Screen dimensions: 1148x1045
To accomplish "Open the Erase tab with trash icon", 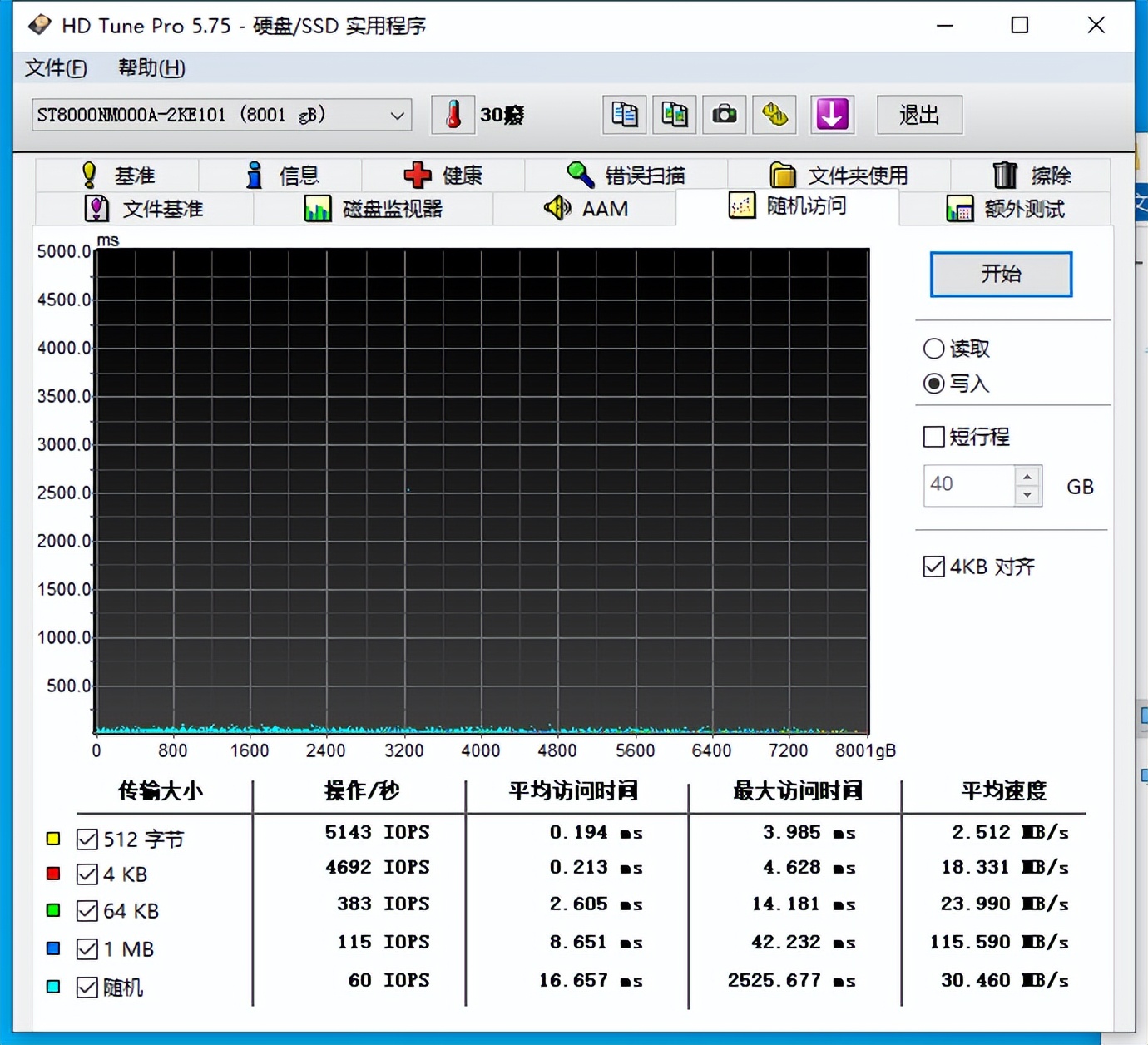I will pyautogui.click(x=1032, y=175).
